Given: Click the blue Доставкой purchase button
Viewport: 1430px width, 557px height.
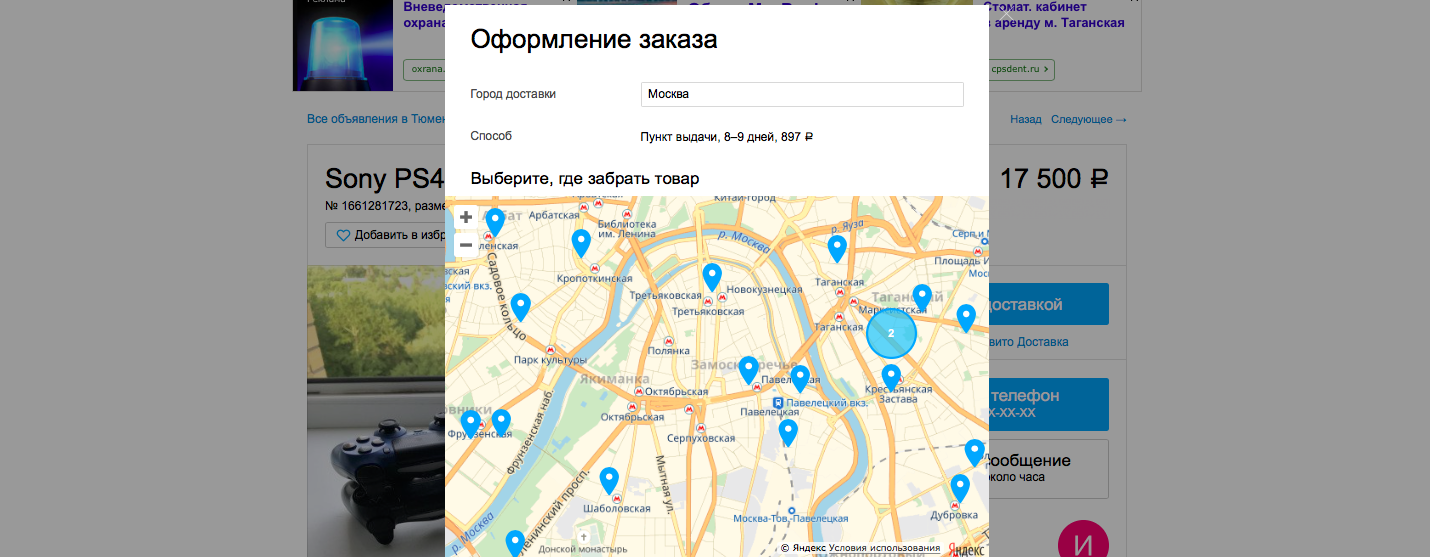Looking at the screenshot, I should click(x=1048, y=305).
